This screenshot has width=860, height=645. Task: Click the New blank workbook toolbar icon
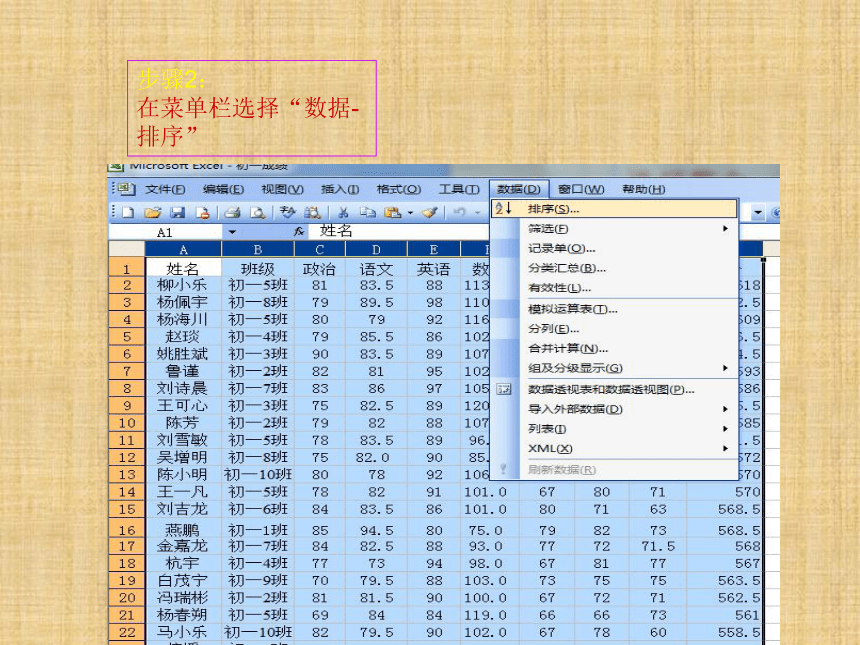point(128,212)
